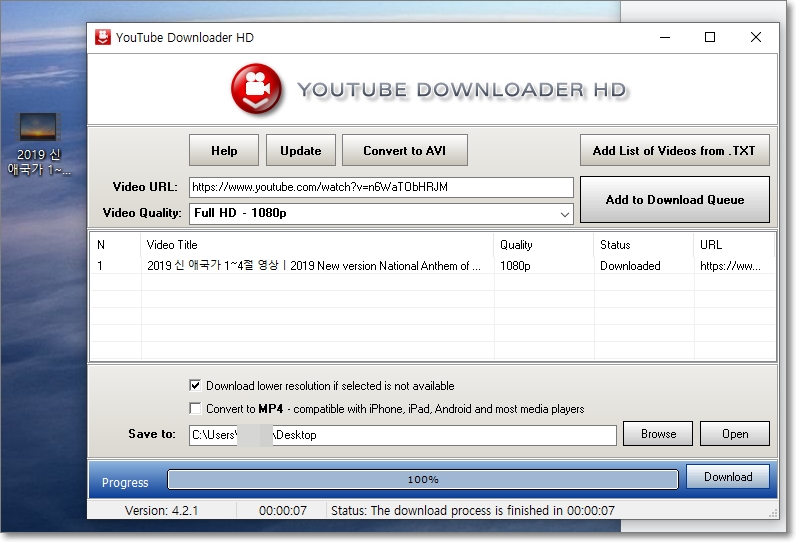Open the 2019 신 애국가 video file on desktop
The image size is (796, 542).
tap(39, 144)
